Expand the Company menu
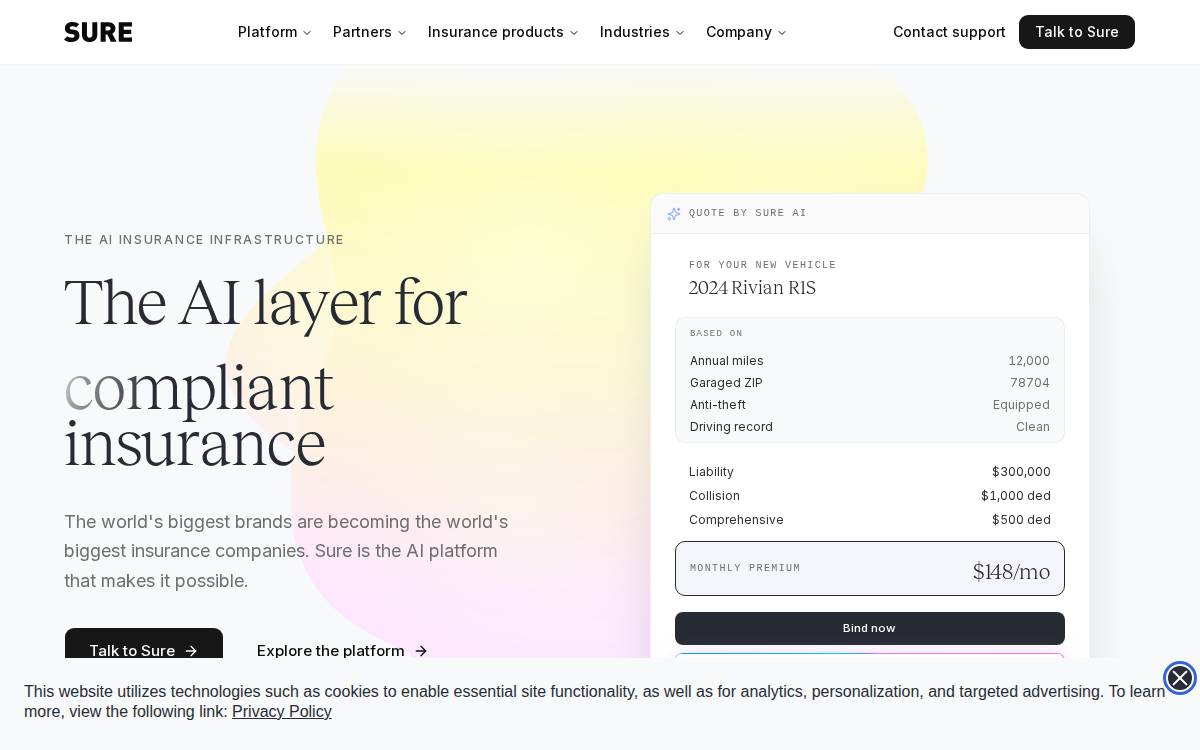Viewport: 1200px width, 750px height. pyautogui.click(x=746, y=32)
